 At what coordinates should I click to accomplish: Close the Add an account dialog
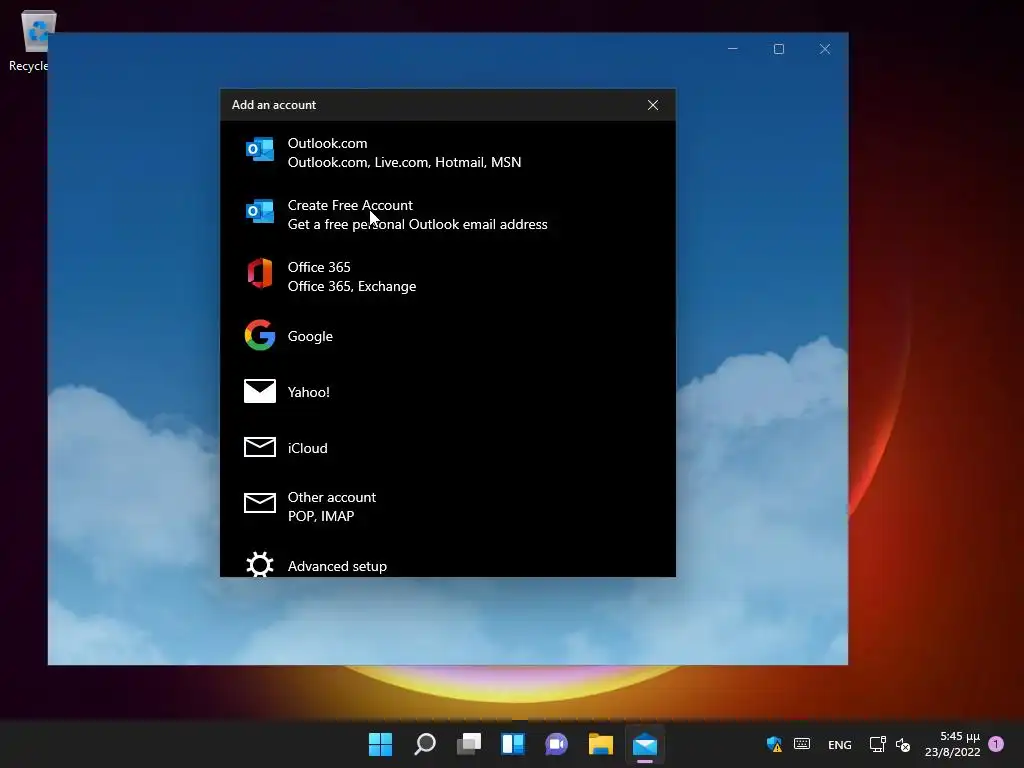(652, 105)
